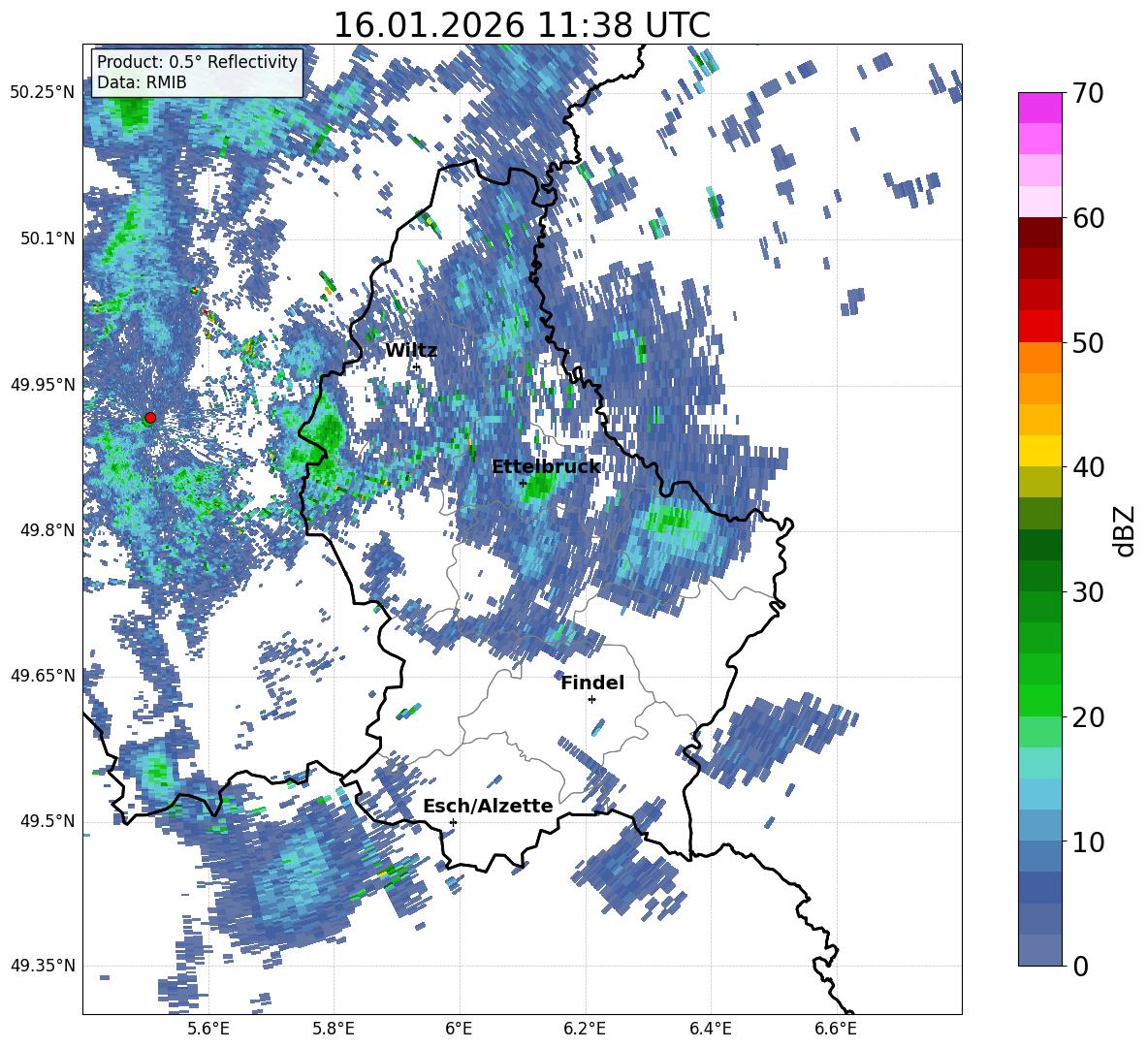
Task: Click the dBZ colorbar axis label
Action: point(1126,530)
